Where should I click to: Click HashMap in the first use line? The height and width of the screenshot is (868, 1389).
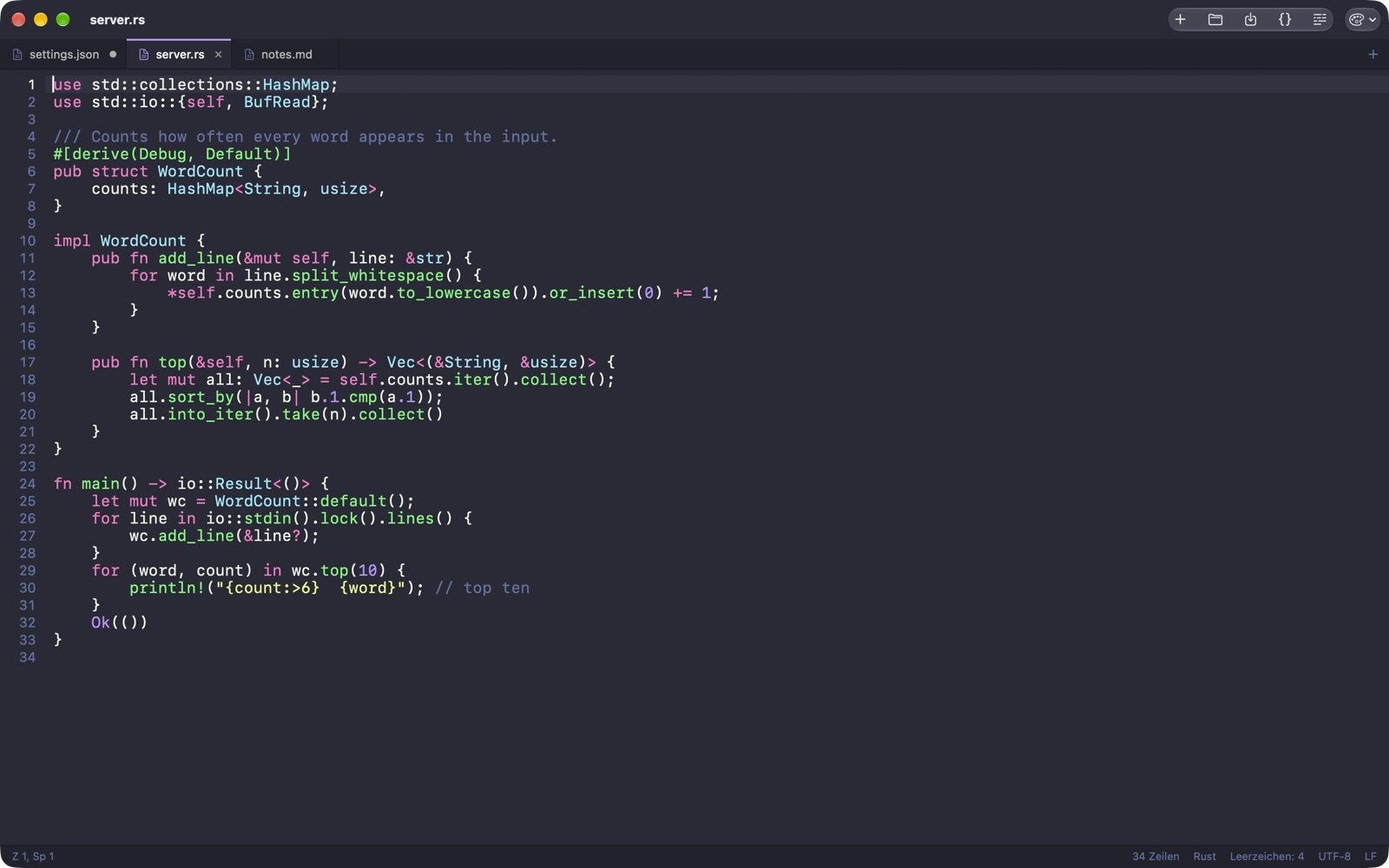coord(296,84)
